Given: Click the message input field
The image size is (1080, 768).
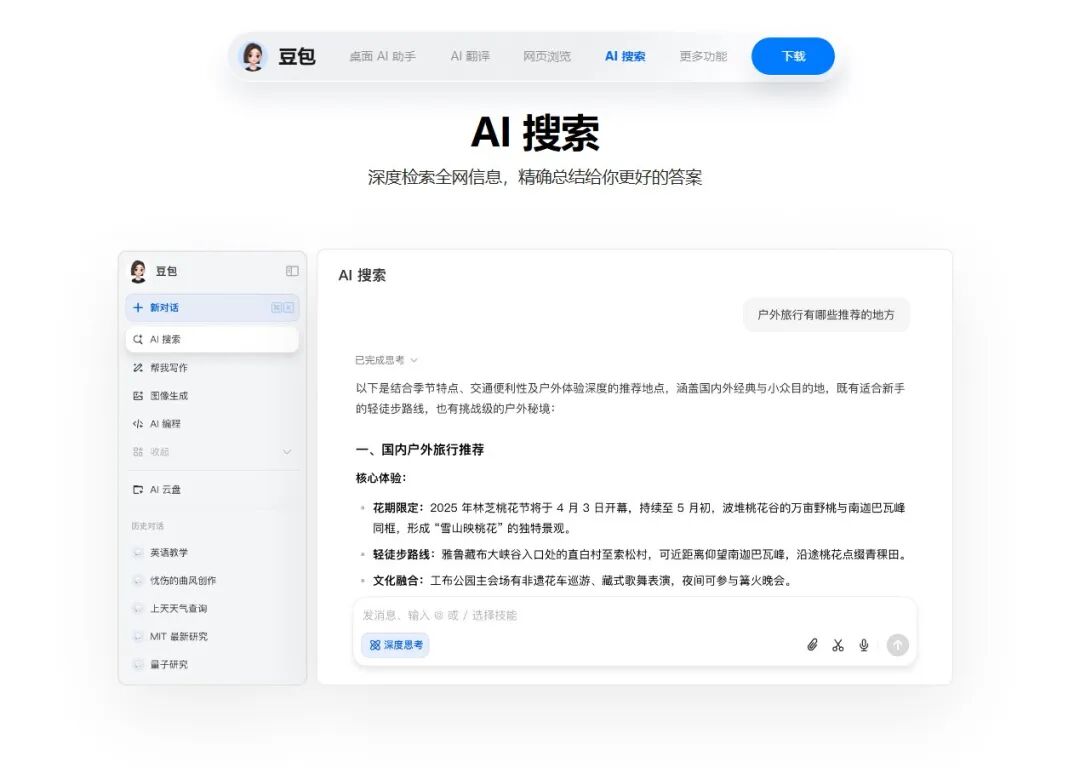Looking at the screenshot, I should coord(550,615).
